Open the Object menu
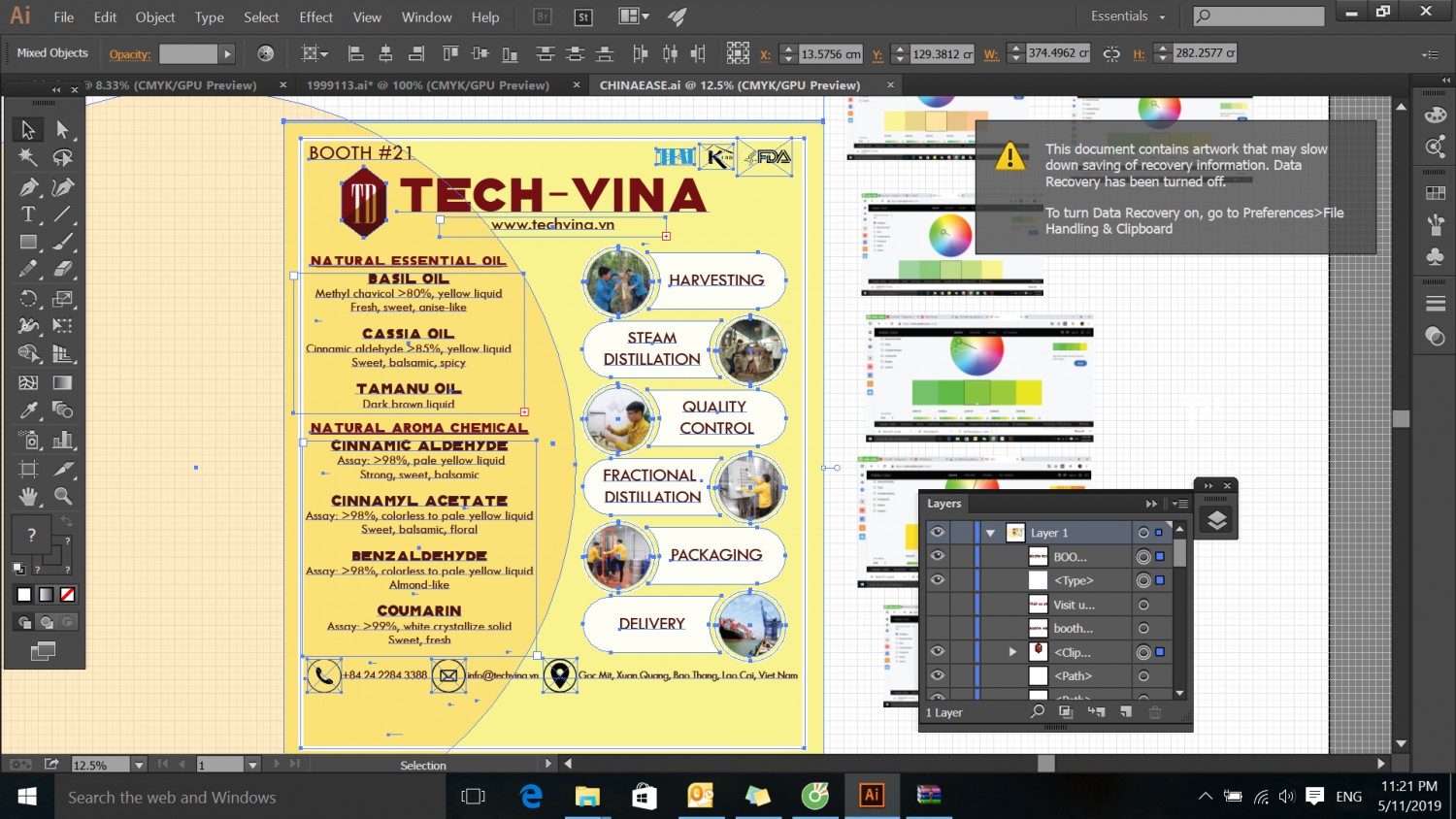This screenshot has height=819, width=1456. [155, 17]
